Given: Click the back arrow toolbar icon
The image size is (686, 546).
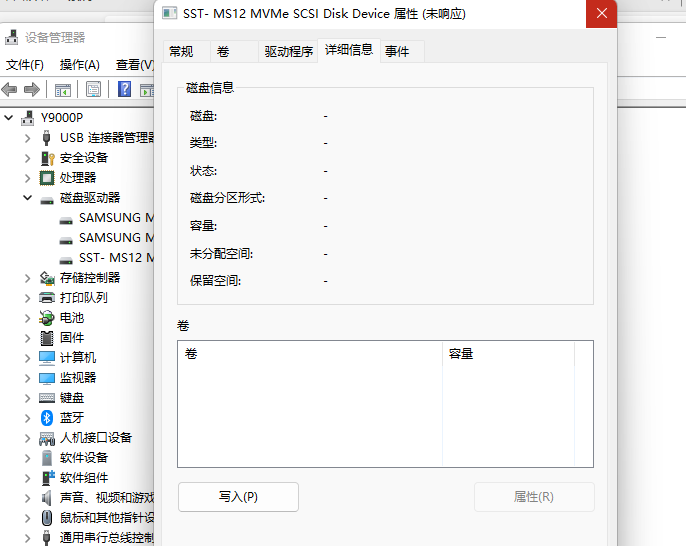Looking at the screenshot, I should [x=10, y=89].
